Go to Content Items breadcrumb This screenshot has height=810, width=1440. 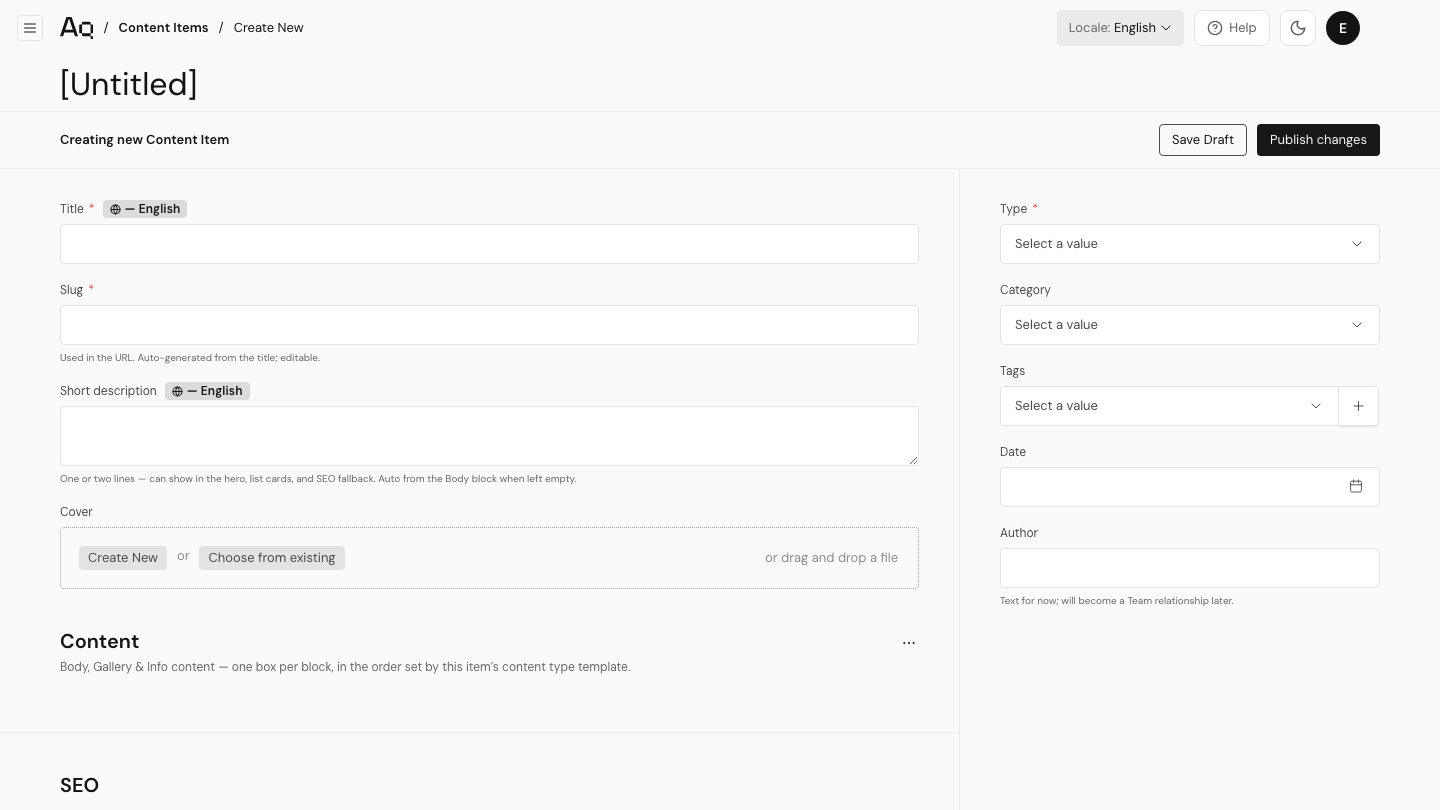click(163, 28)
